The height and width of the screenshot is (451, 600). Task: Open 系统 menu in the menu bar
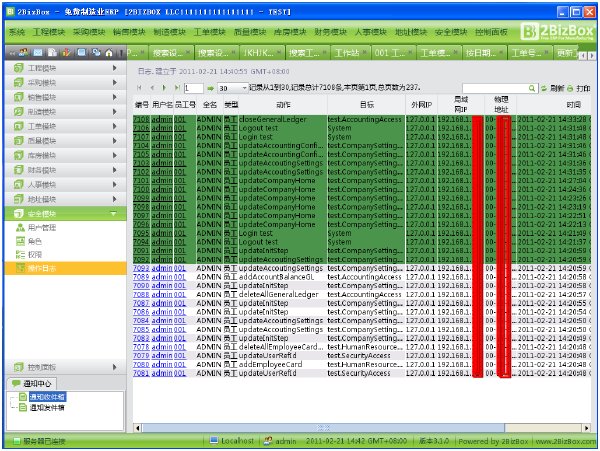tap(17, 32)
